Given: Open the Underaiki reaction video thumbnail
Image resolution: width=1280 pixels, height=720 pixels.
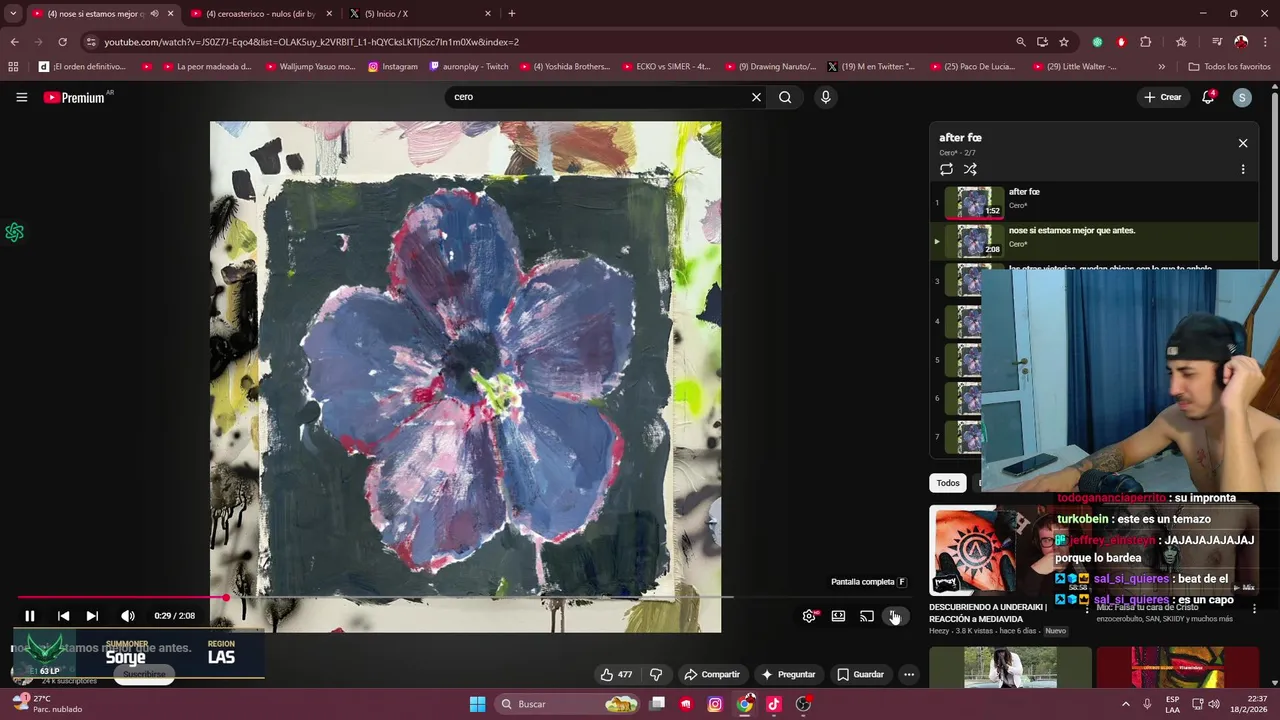Looking at the screenshot, I should [1009, 551].
